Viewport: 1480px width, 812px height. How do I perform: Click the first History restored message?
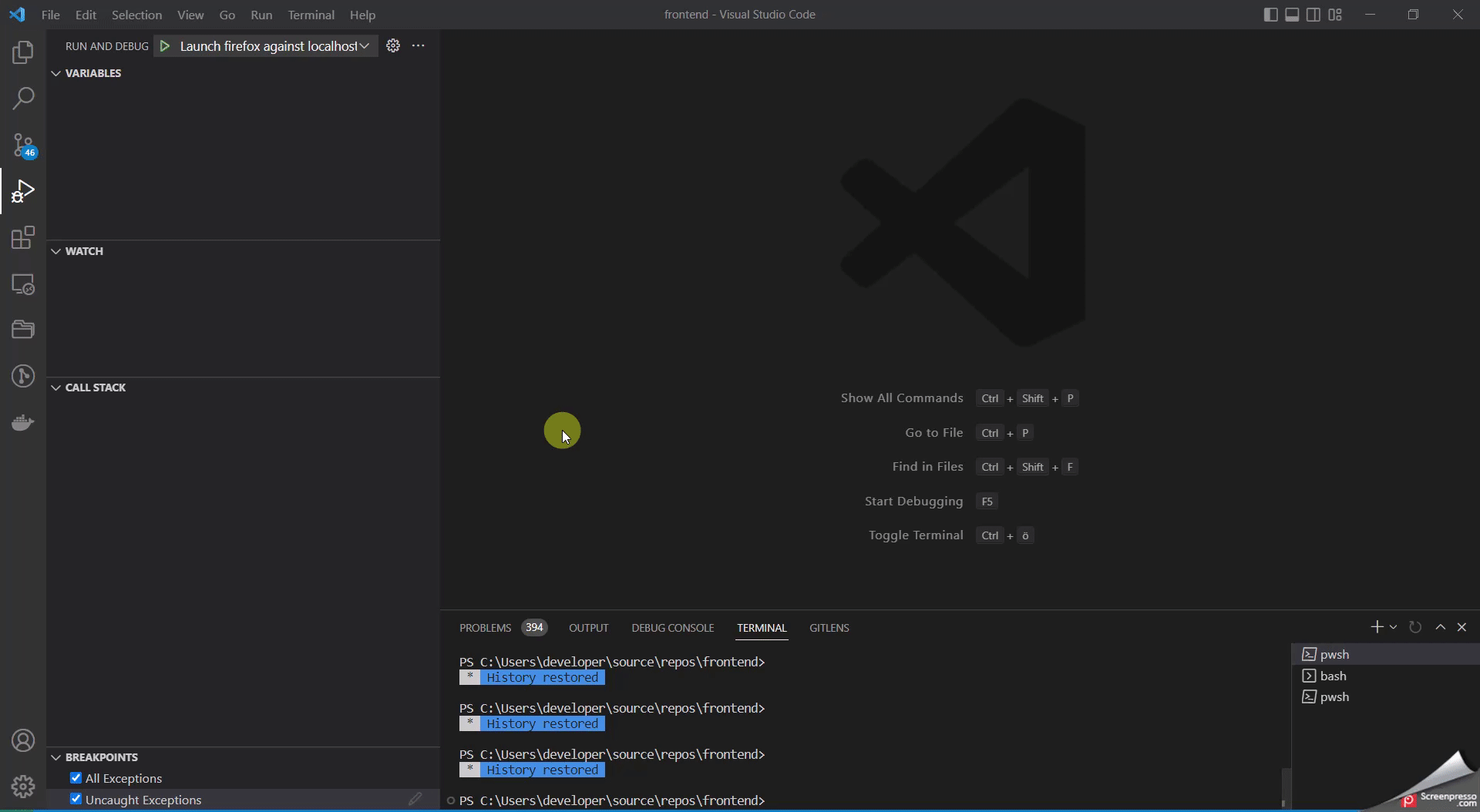coord(532,677)
